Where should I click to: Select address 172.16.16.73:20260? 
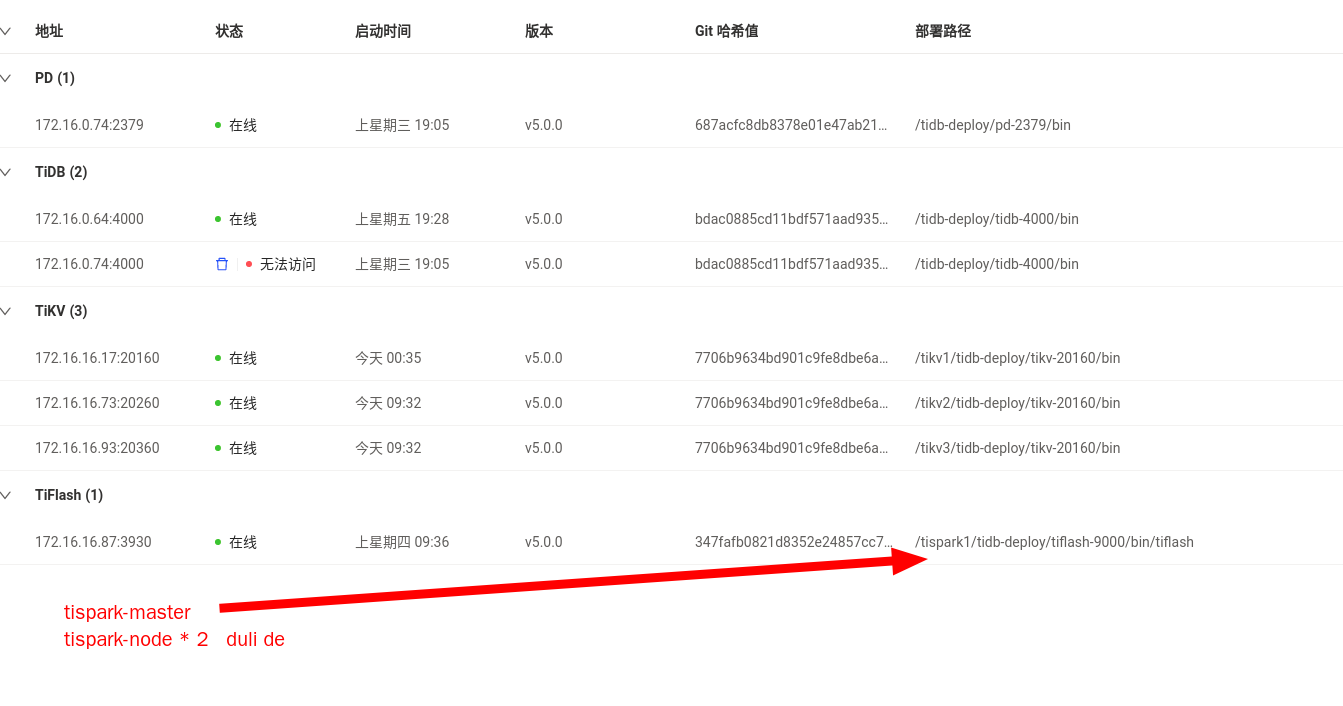pyautogui.click(x=97, y=403)
